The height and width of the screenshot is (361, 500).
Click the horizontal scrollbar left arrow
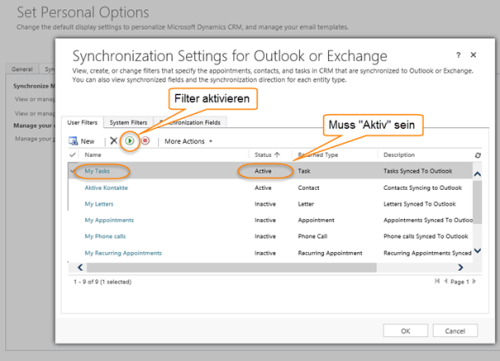(x=80, y=267)
